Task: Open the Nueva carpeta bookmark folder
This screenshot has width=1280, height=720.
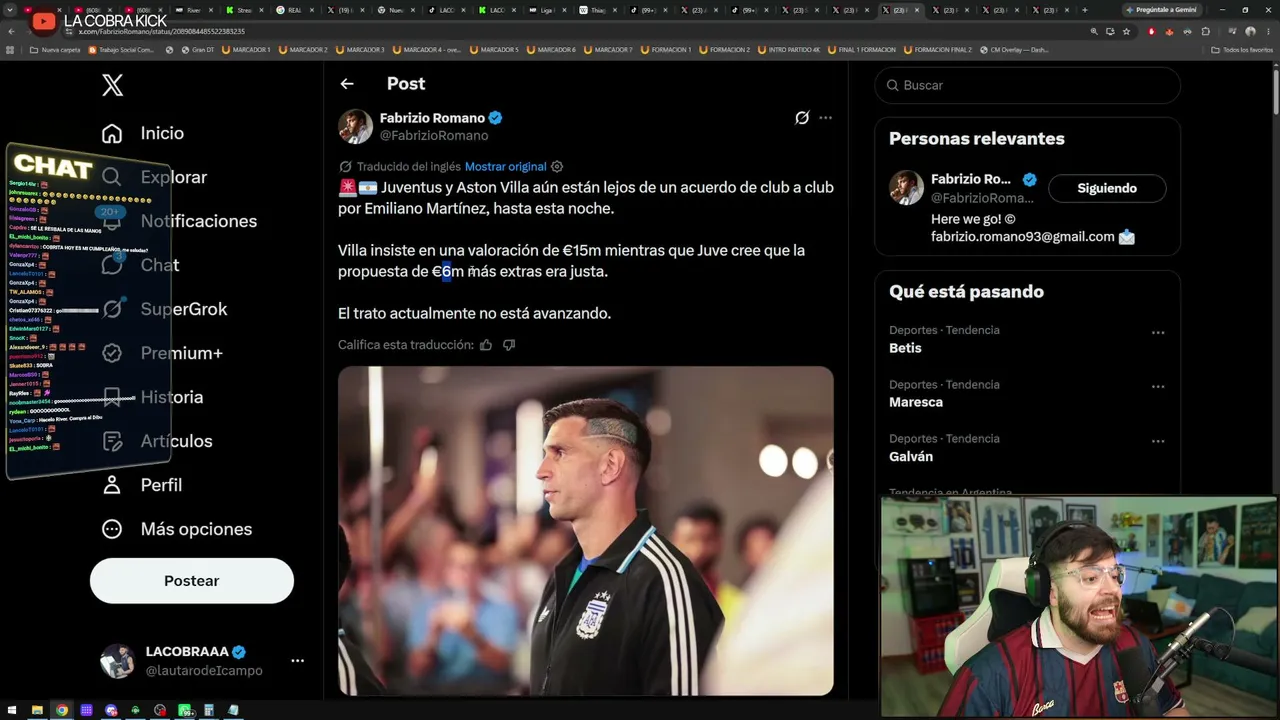Action: 55,50
